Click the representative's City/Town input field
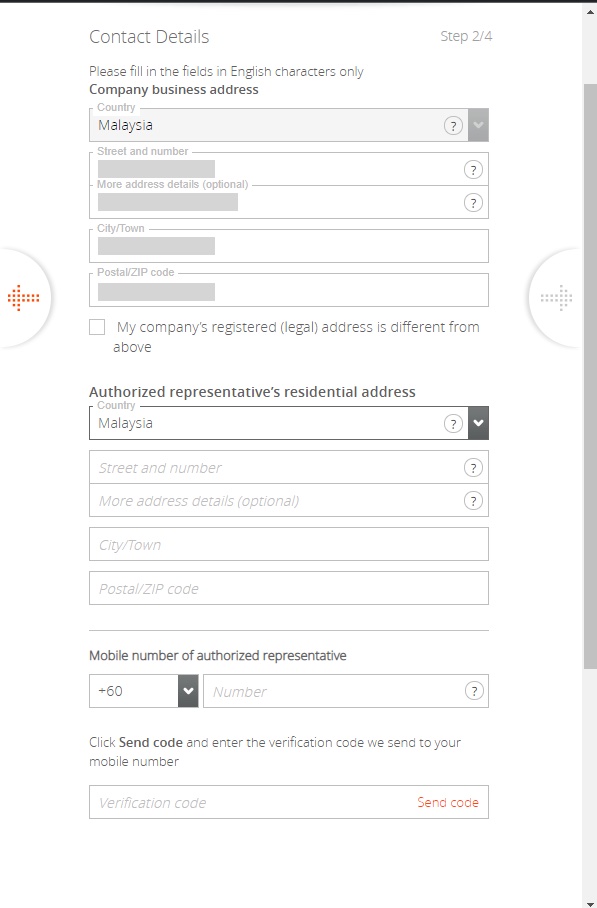 click(x=289, y=544)
